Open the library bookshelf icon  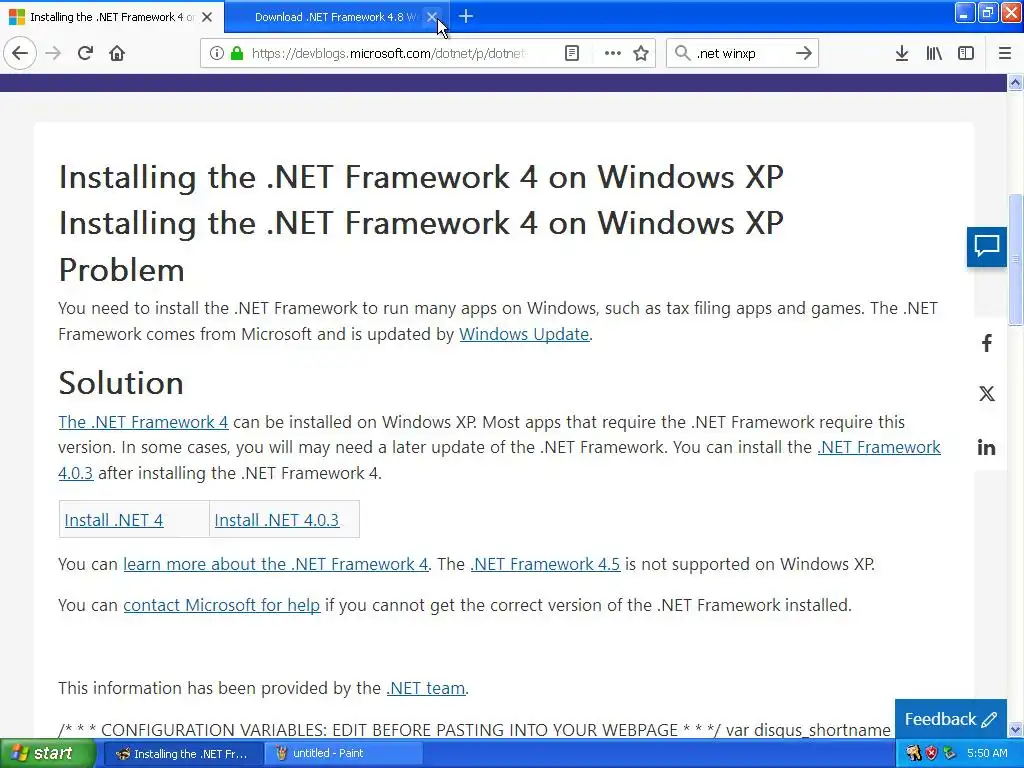(934, 53)
